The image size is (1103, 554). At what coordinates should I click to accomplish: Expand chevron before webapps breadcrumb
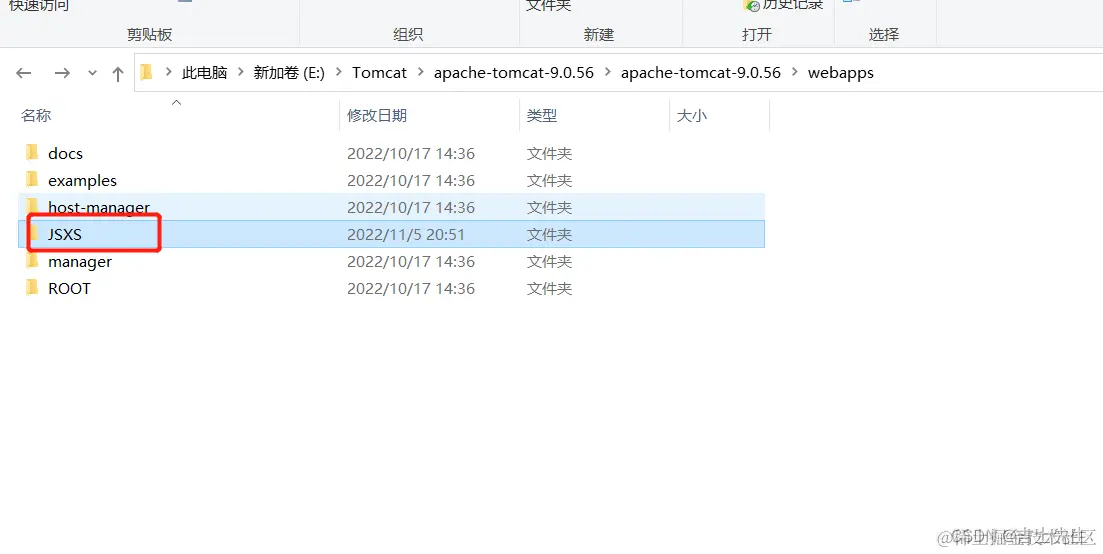click(x=795, y=72)
